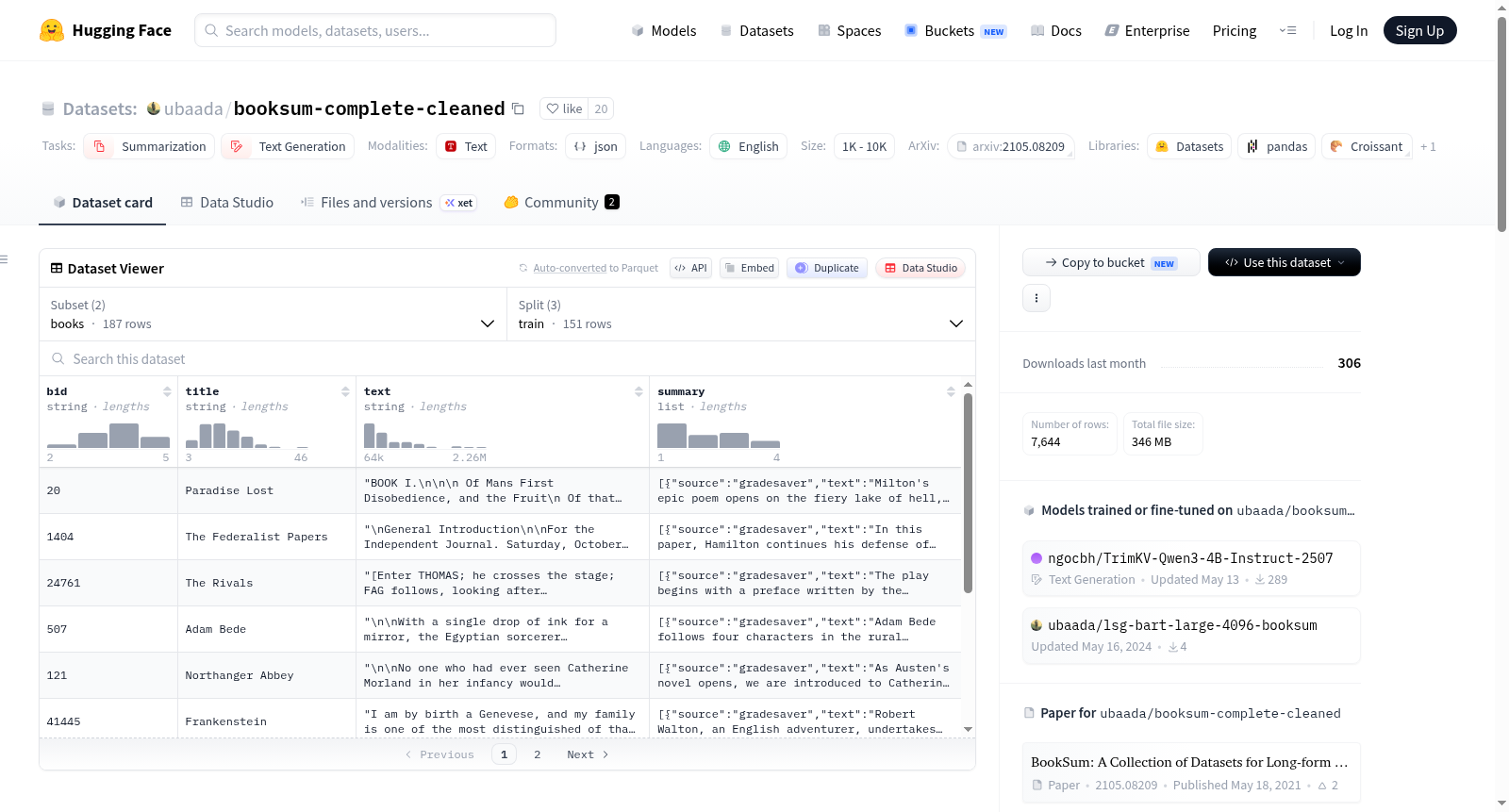This screenshot has height=812, width=1509.
Task: Expand the Subset books dropdown
Action: tap(274, 314)
